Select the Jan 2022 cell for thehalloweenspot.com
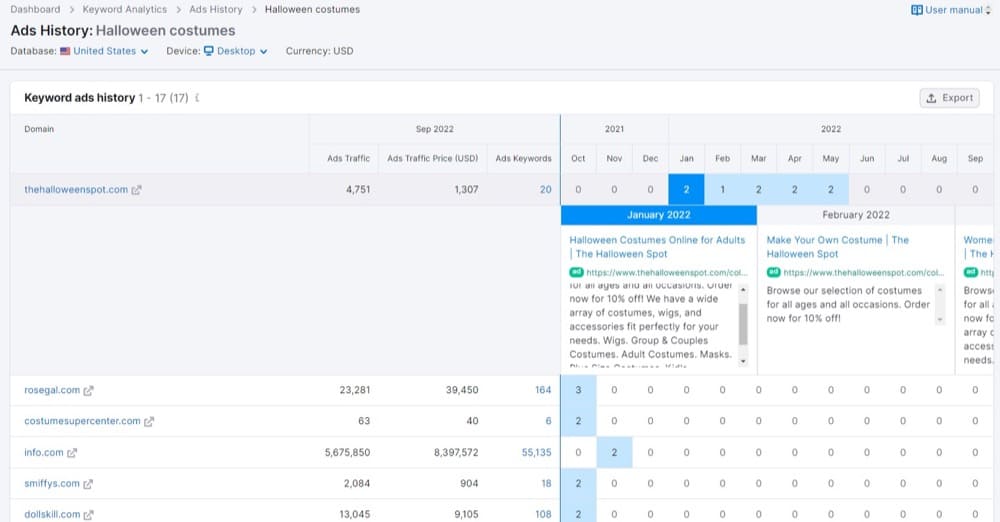The image size is (1000, 522). tap(686, 190)
